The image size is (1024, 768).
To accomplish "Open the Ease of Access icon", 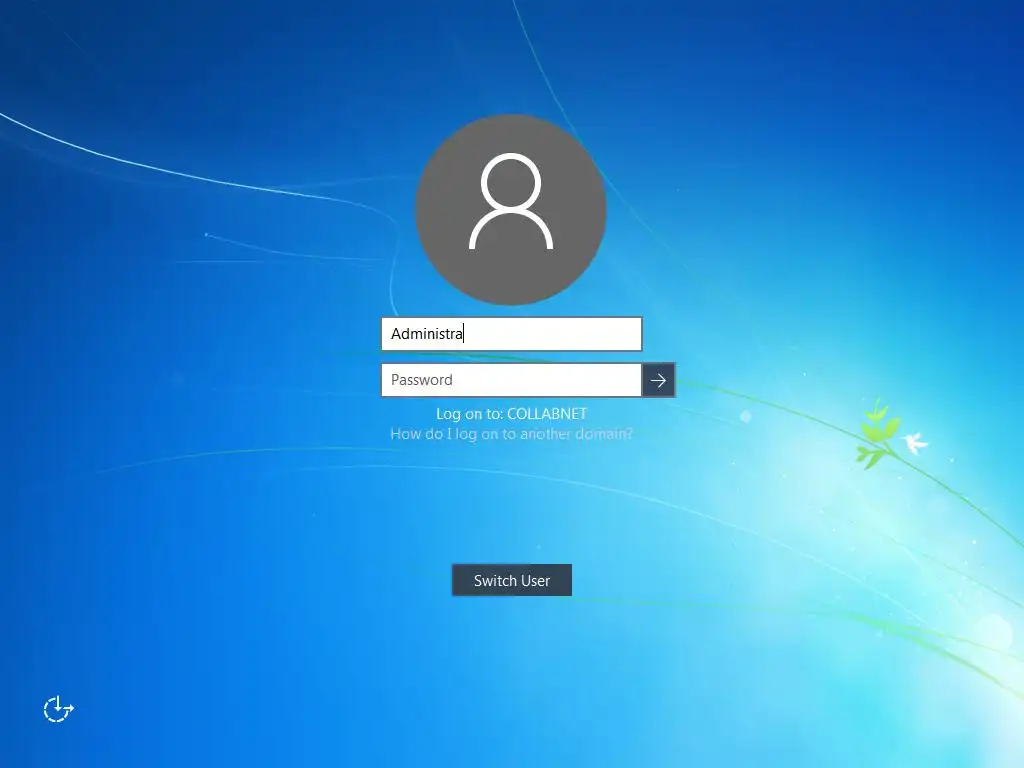I will pyautogui.click(x=59, y=709).
